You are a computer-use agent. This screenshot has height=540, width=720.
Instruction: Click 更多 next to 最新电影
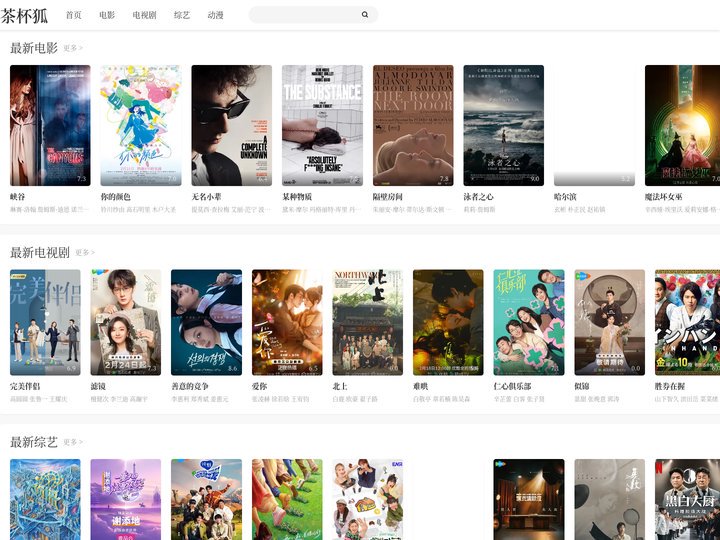(x=73, y=48)
